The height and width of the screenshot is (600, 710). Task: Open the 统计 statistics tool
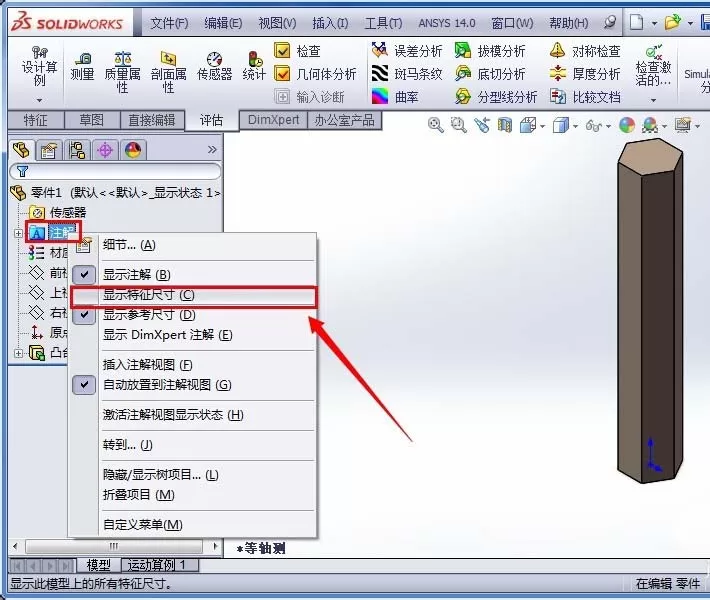click(254, 67)
